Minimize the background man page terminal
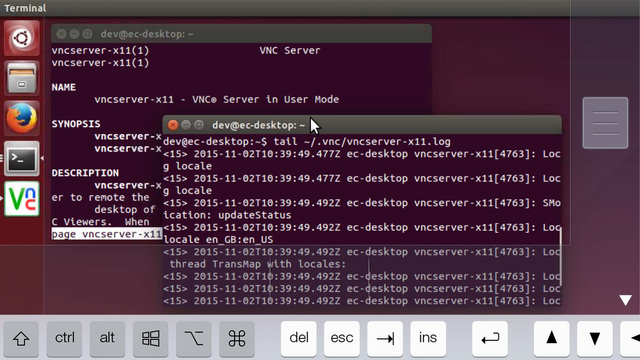Viewport: 640px width, 360px height. 74,34
